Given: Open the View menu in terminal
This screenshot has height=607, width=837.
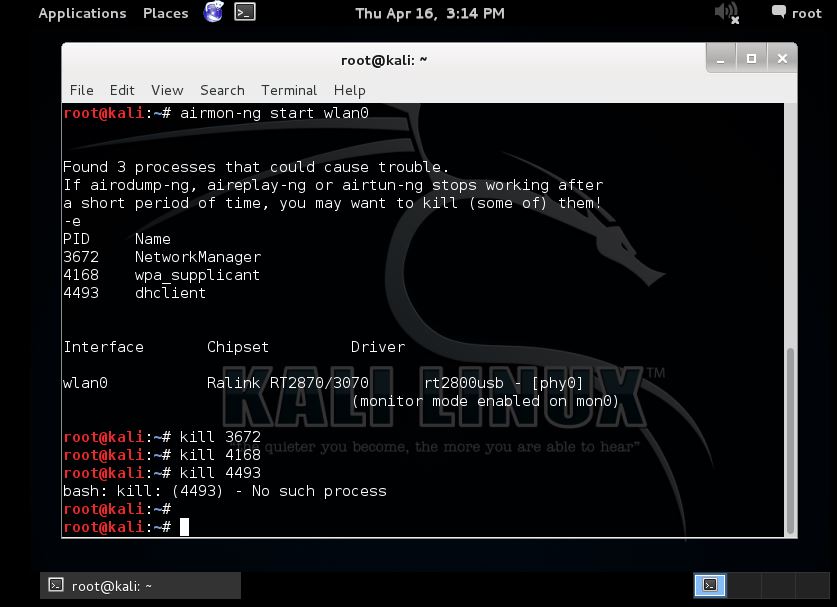Looking at the screenshot, I should pos(167,90).
